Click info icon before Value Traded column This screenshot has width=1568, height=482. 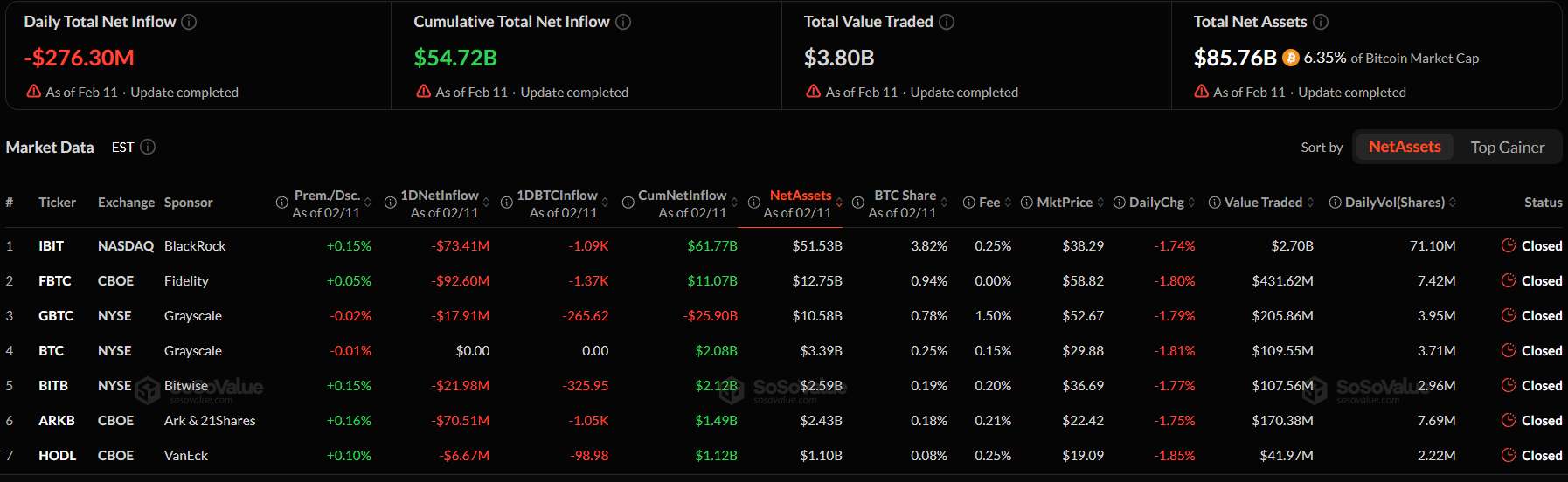point(1214,203)
